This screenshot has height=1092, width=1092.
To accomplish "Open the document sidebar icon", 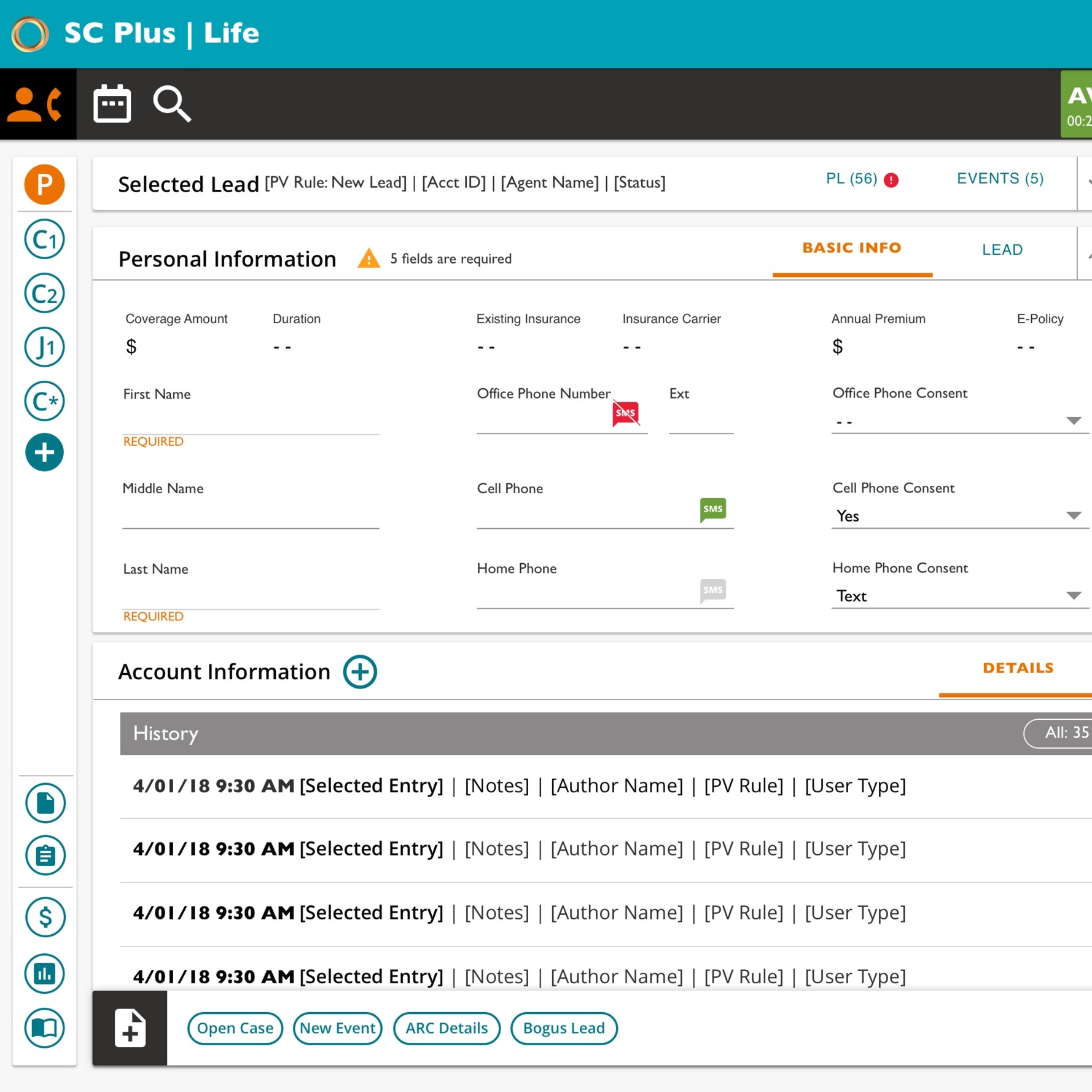I will (x=45, y=803).
